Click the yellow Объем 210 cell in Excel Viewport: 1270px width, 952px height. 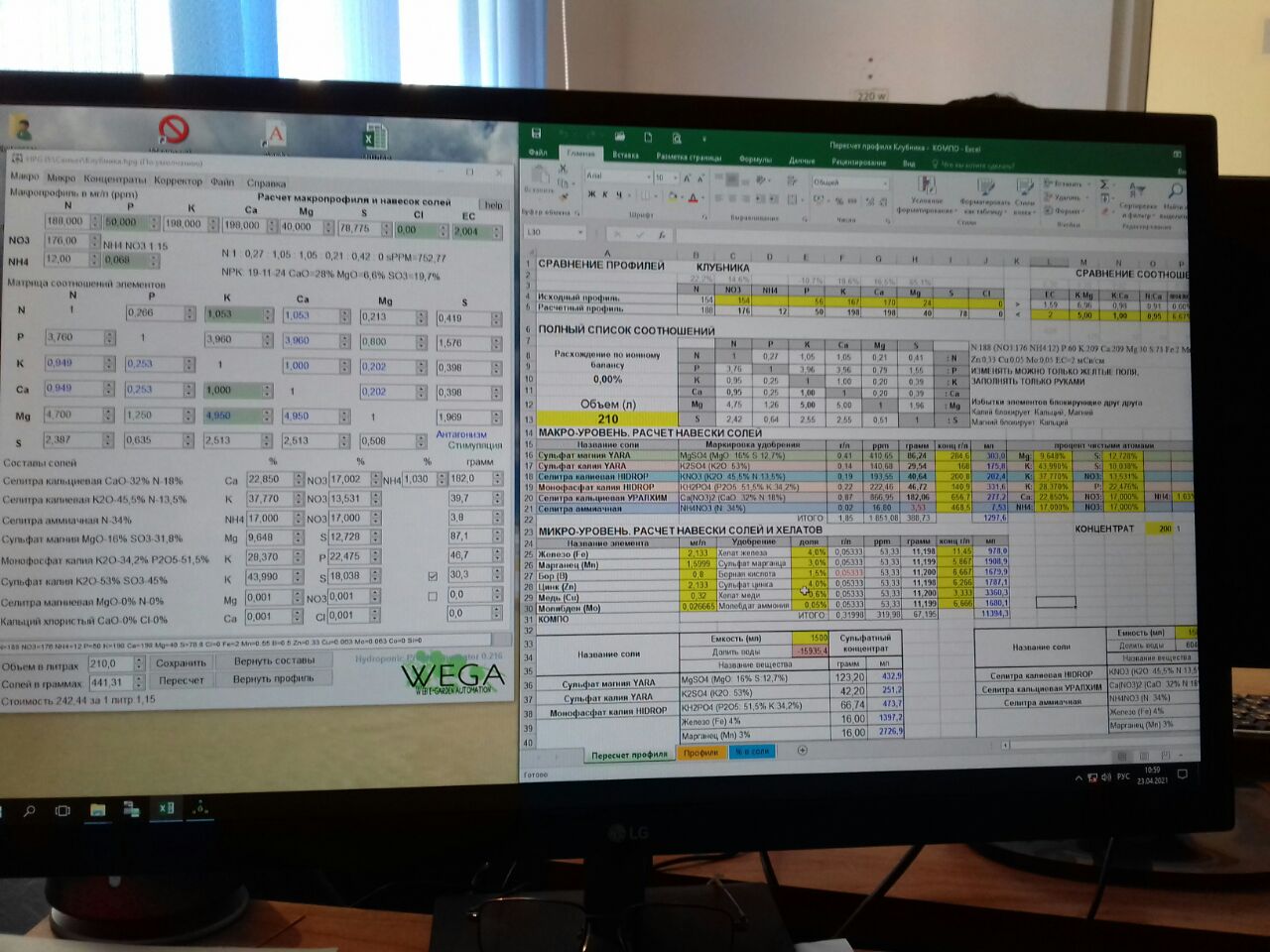coord(607,418)
